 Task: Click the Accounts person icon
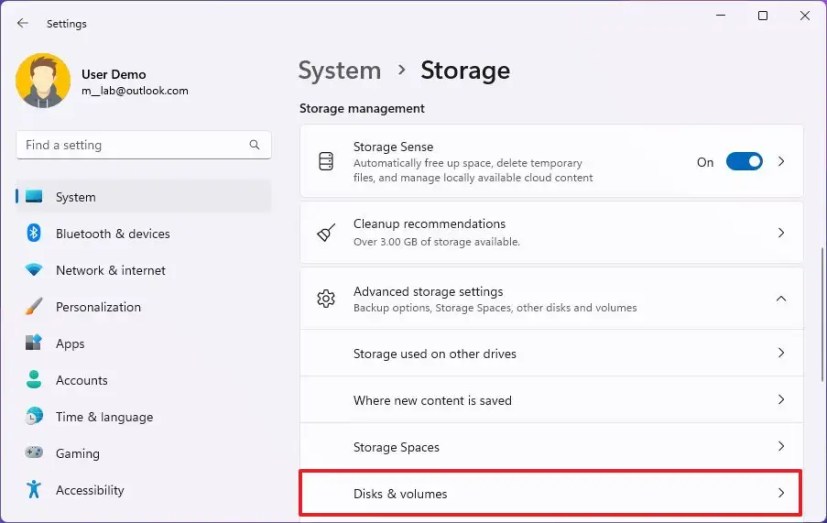point(34,379)
